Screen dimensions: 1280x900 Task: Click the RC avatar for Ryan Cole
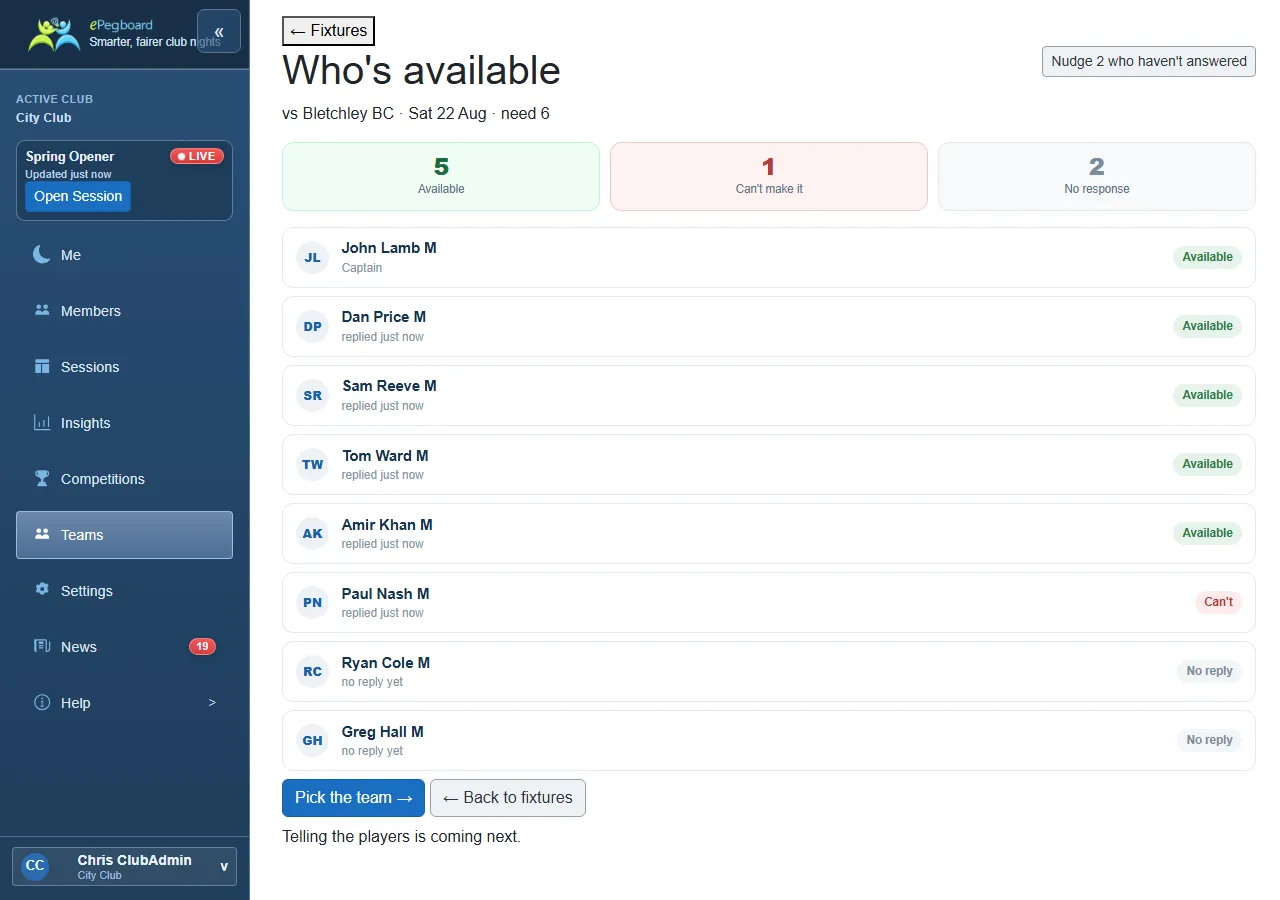tap(313, 671)
